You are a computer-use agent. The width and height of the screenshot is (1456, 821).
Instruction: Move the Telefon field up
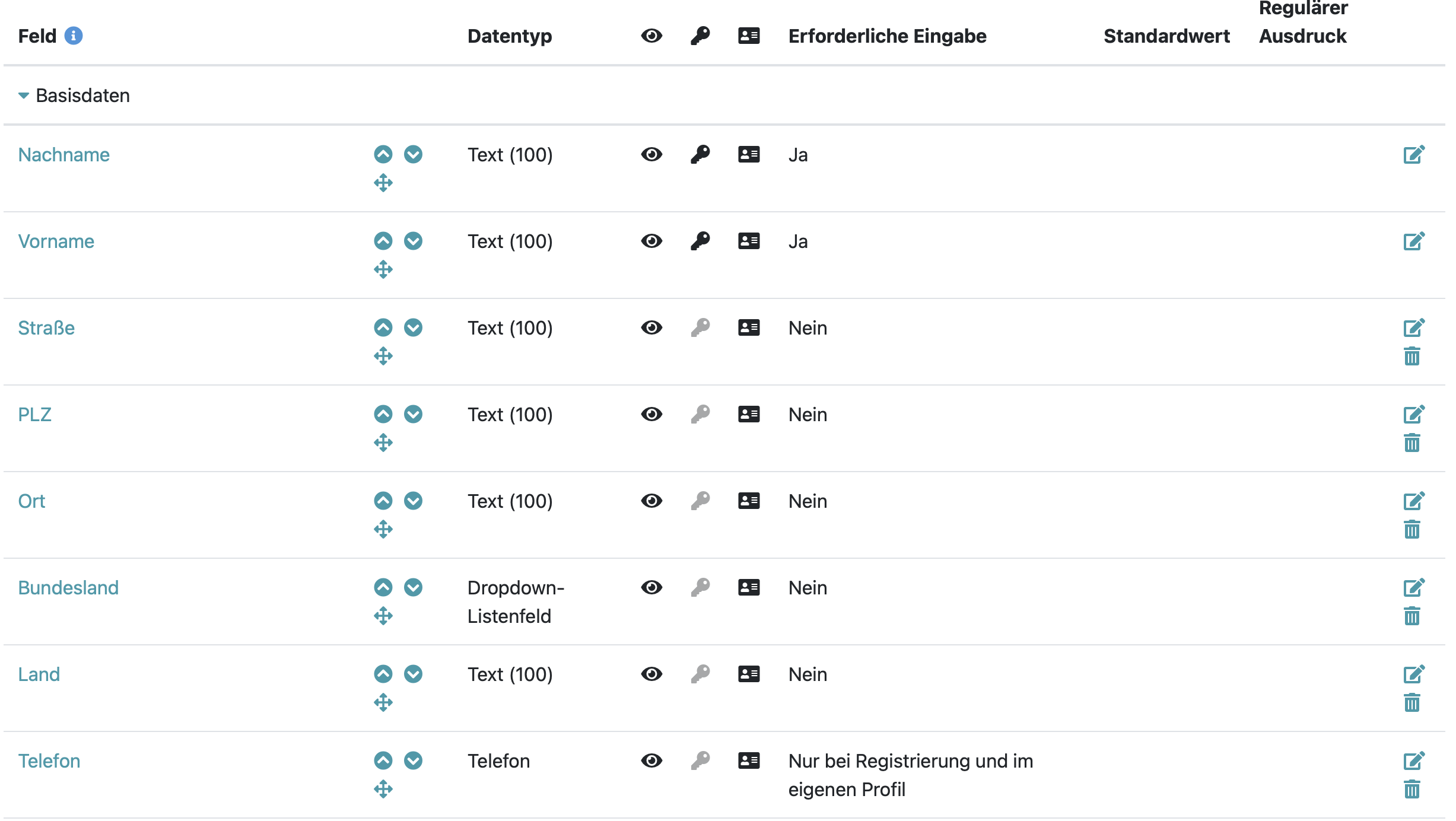[383, 760]
